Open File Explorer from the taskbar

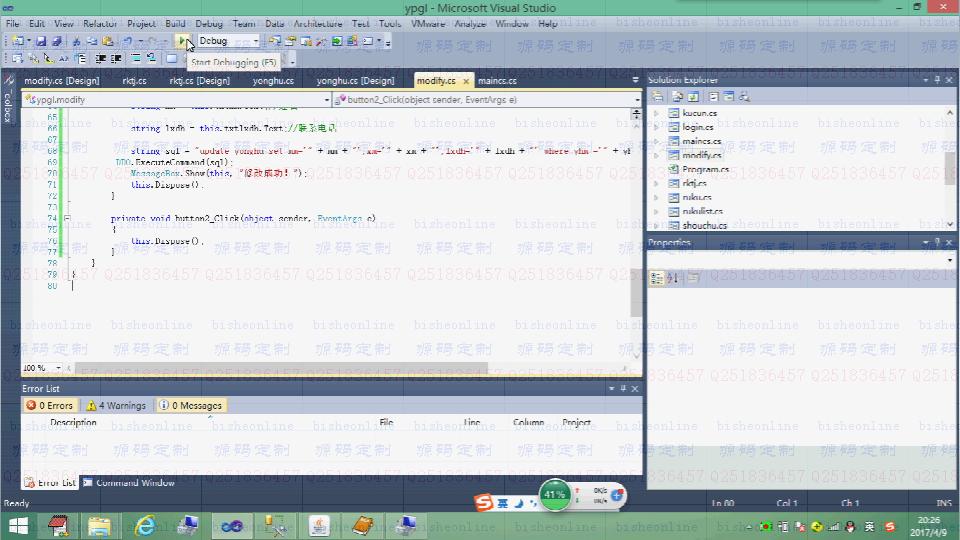pyautogui.click(x=98, y=526)
